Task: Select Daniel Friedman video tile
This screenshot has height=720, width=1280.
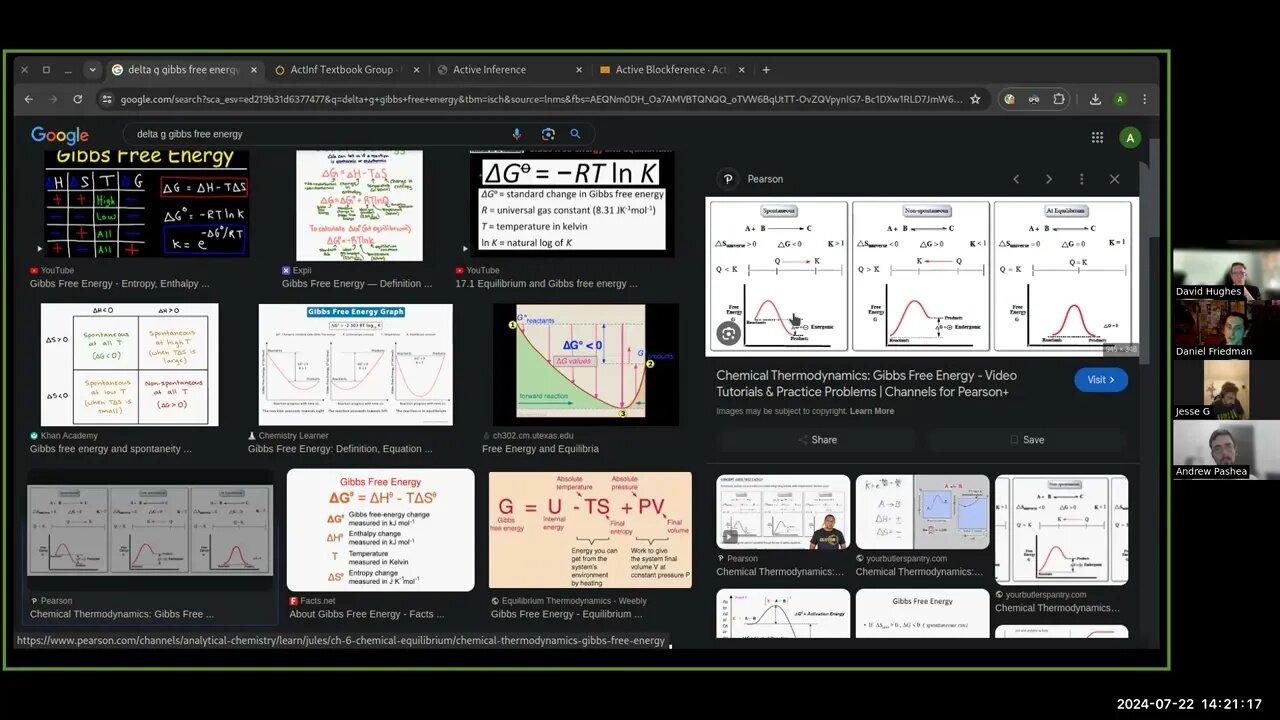Action: [1226, 330]
